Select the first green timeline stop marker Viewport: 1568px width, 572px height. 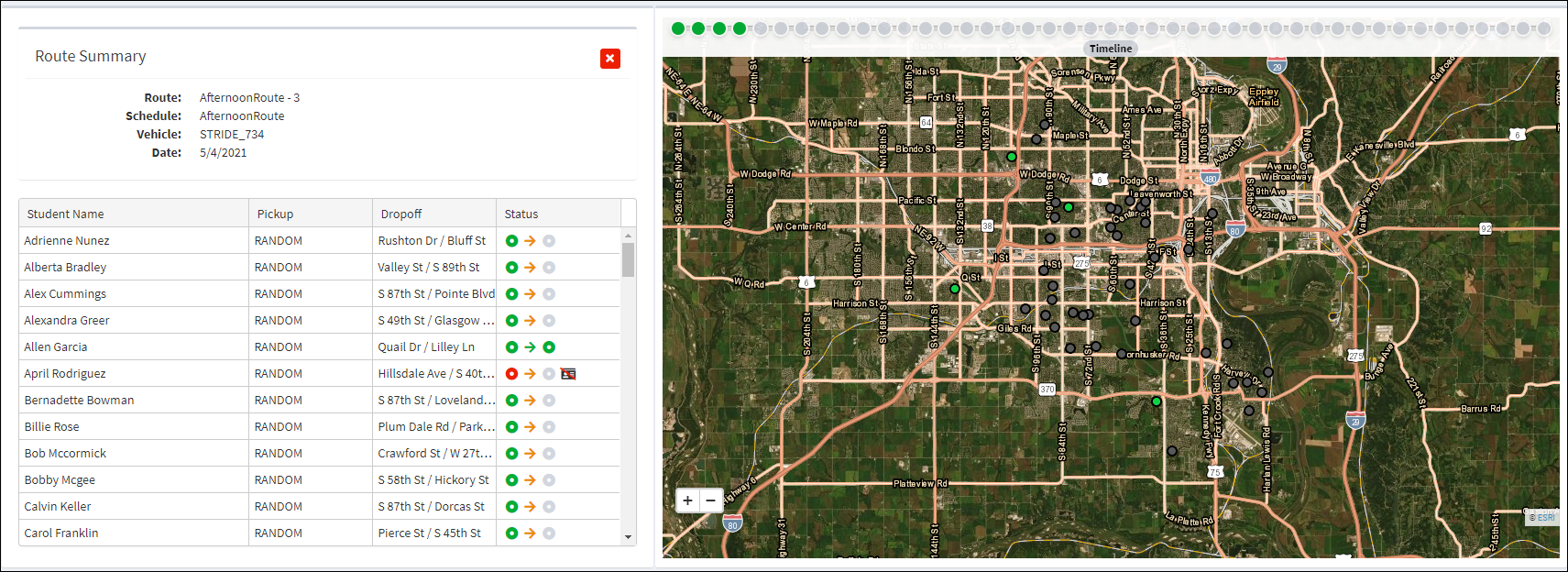678,28
